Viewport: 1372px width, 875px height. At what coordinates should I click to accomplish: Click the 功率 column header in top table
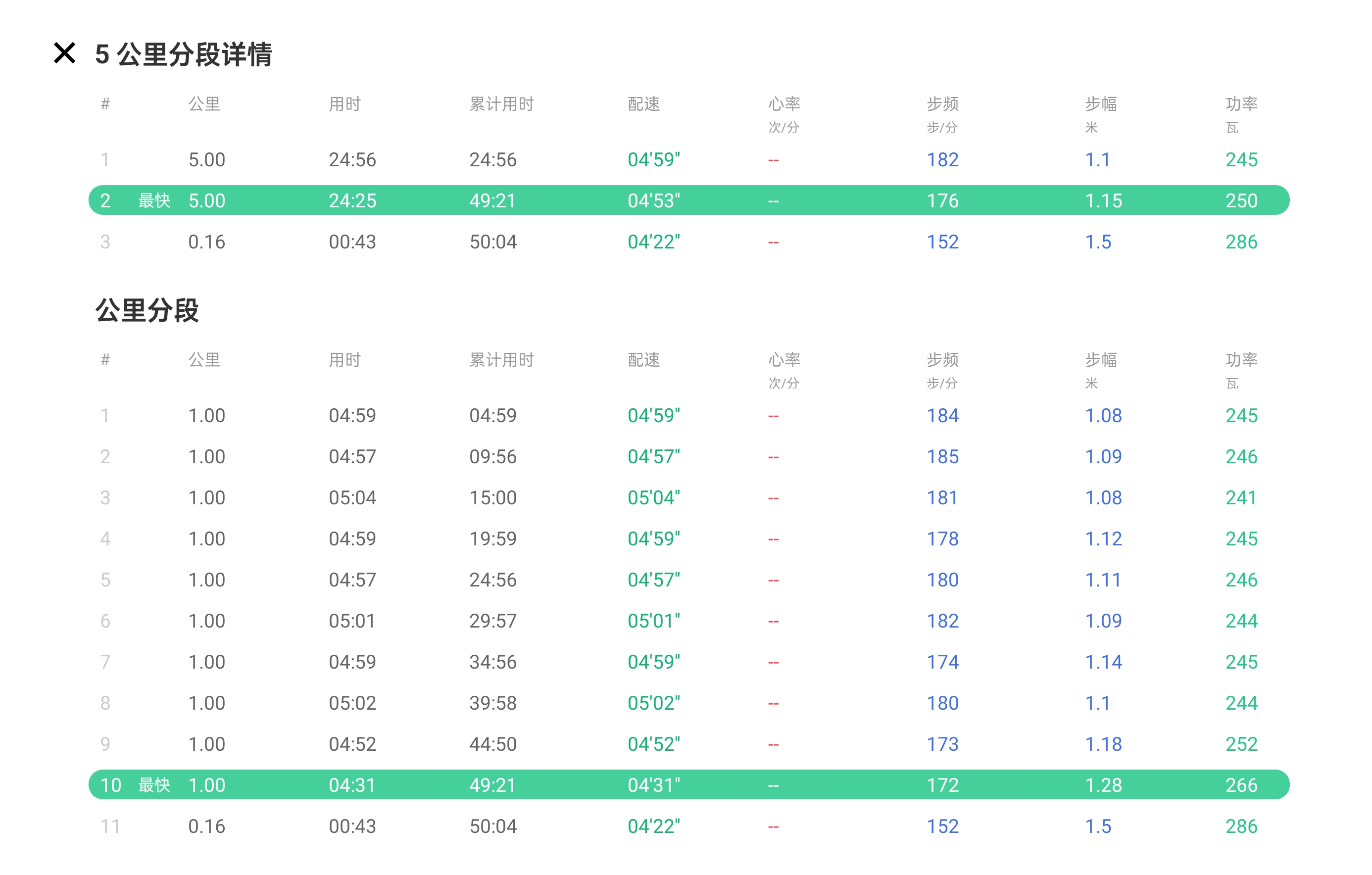tap(1241, 103)
